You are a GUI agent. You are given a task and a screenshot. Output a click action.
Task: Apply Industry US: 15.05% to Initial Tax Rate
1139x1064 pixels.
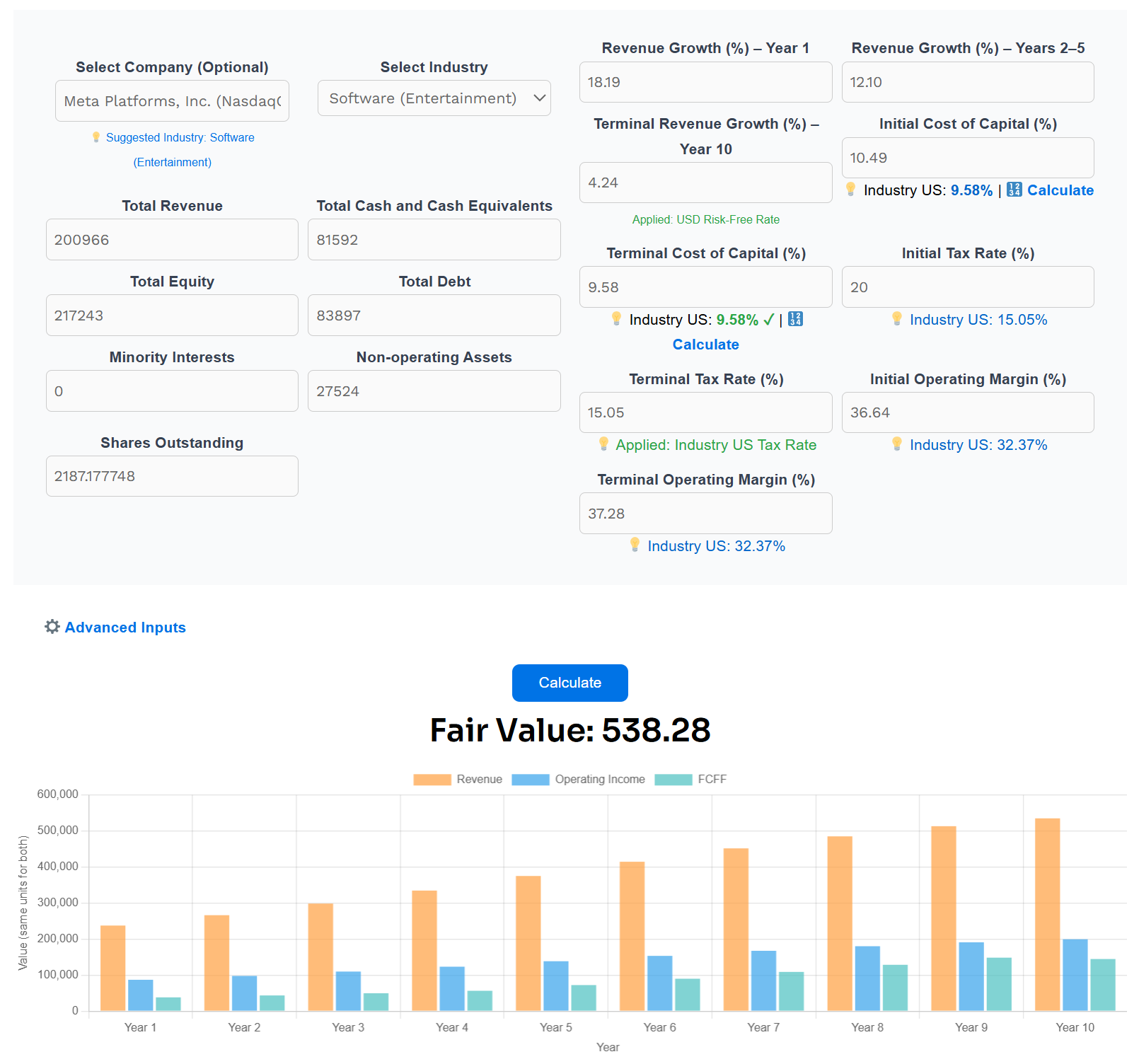click(978, 320)
